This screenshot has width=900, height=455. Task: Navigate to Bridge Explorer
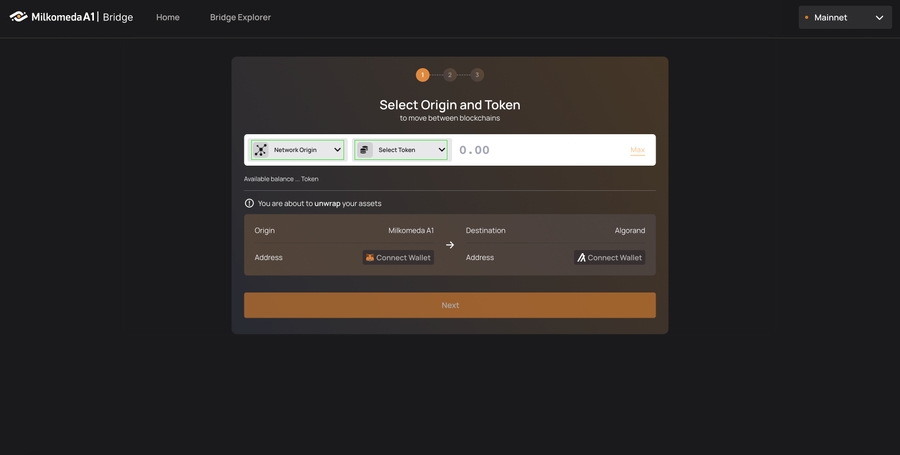click(x=240, y=17)
